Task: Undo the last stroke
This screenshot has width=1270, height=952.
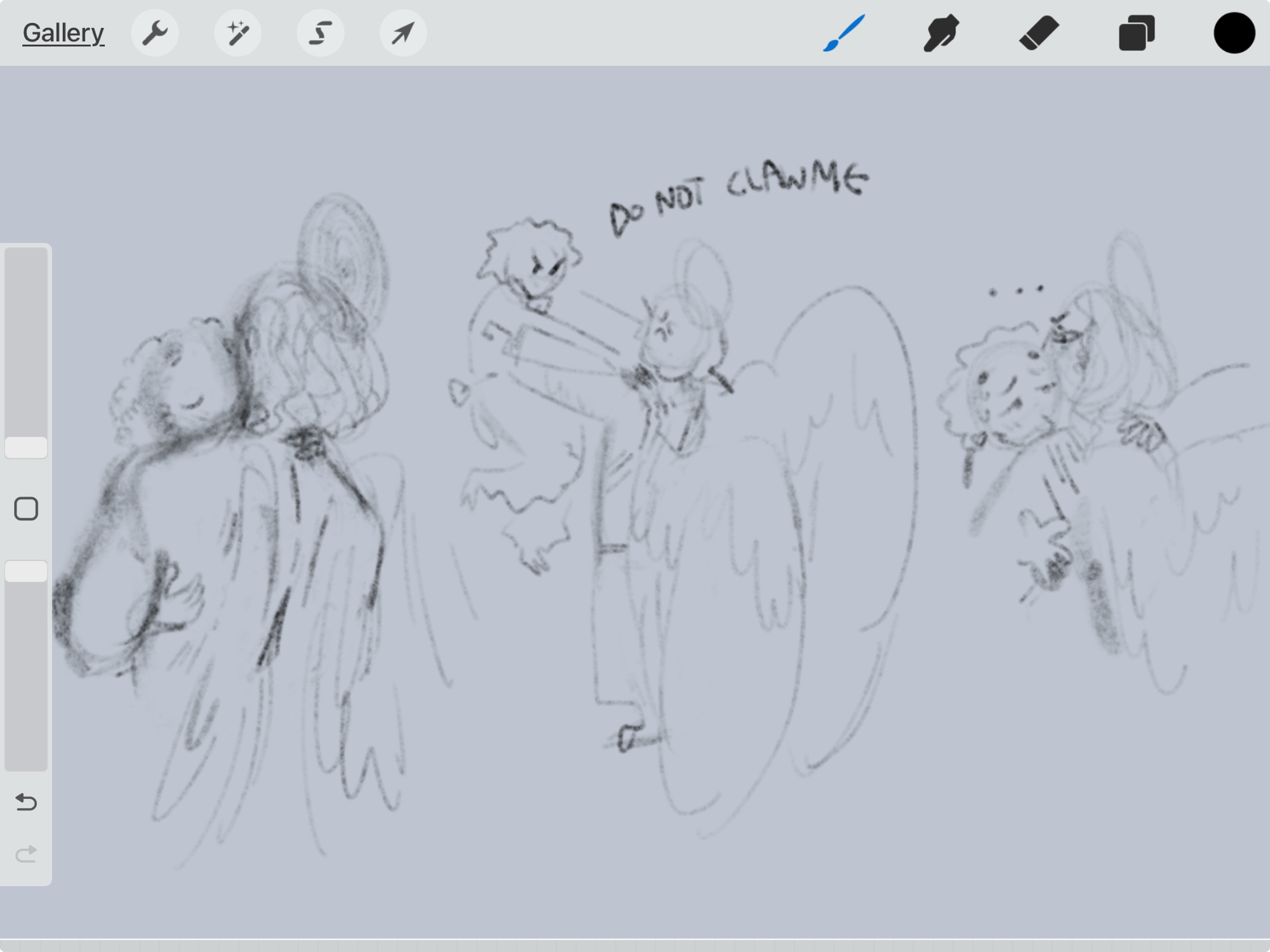Action: pos(26,802)
